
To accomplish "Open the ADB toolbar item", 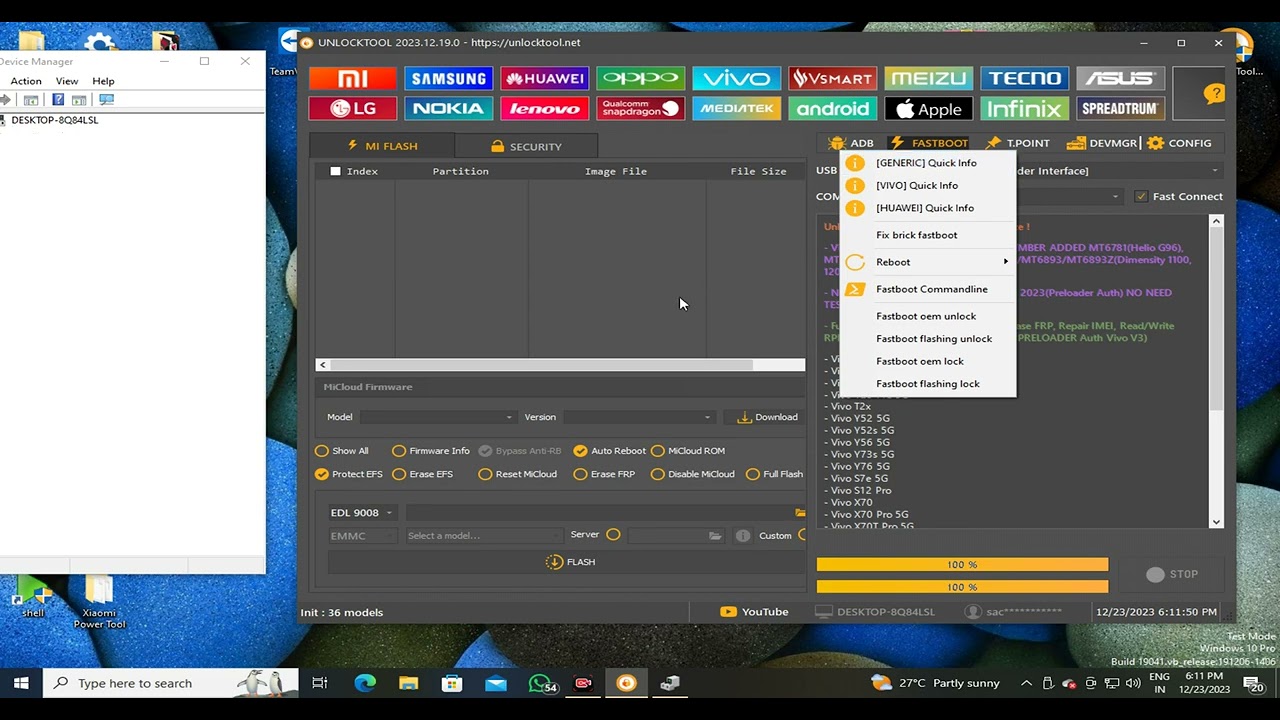I will pos(851,143).
